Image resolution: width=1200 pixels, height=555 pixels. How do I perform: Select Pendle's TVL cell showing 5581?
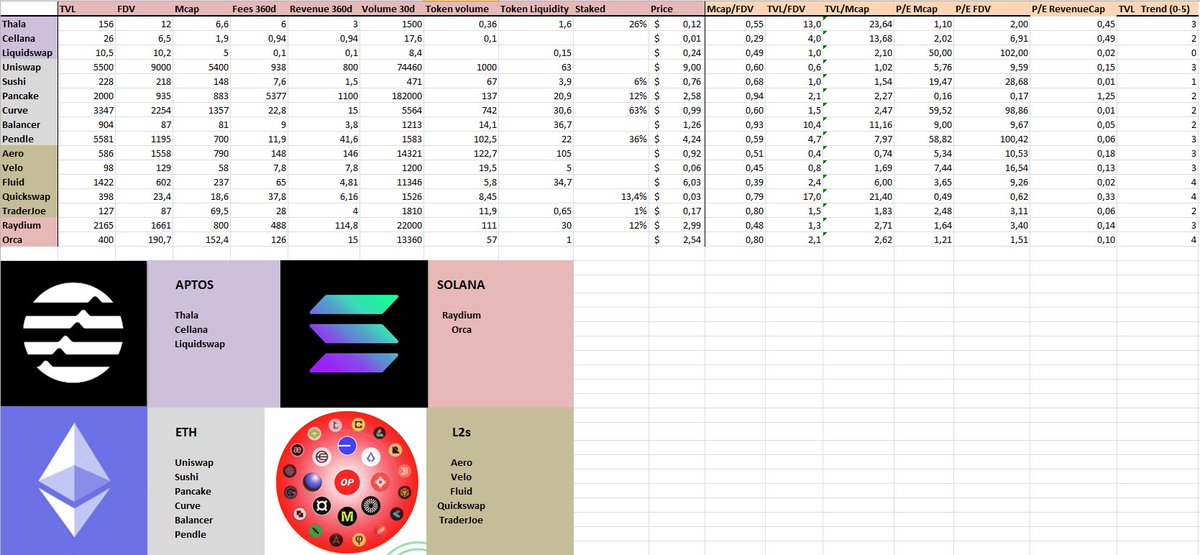coord(86,139)
